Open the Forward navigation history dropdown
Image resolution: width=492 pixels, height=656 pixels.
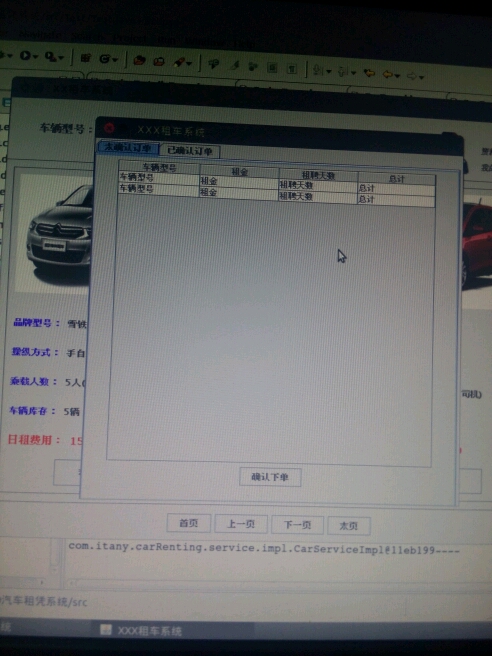pos(422,77)
